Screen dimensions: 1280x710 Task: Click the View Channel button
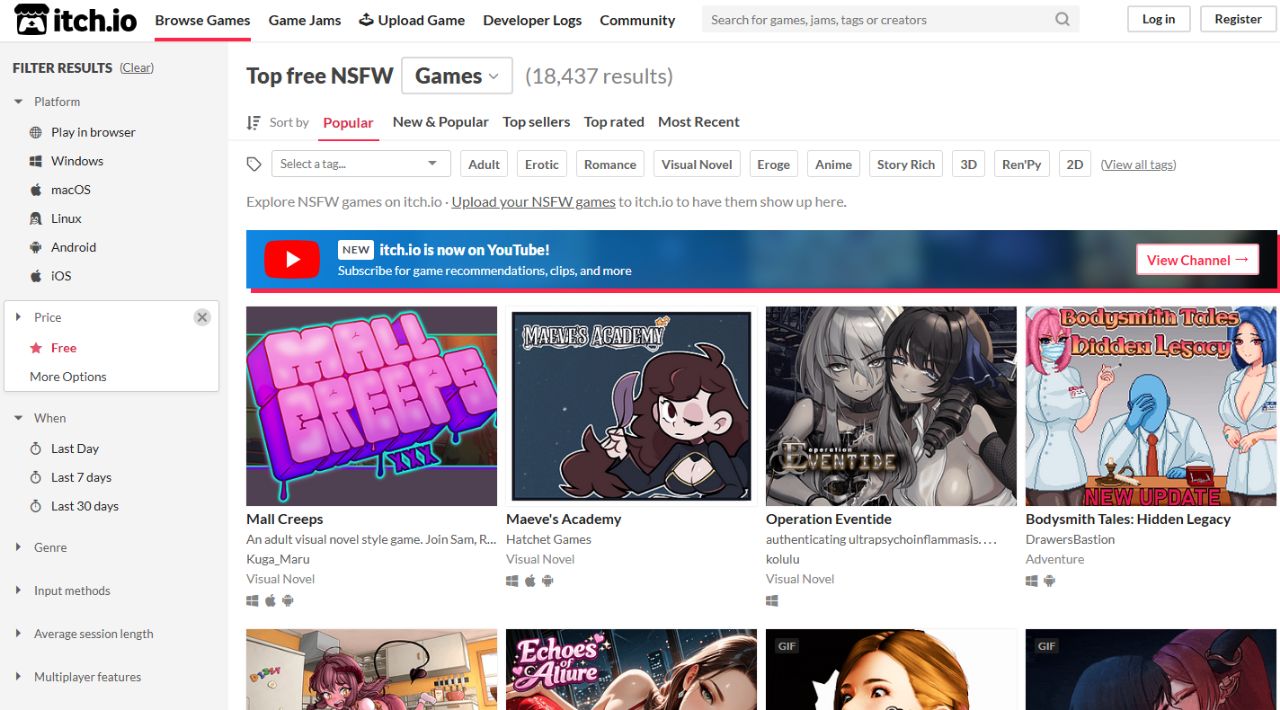(x=1197, y=260)
